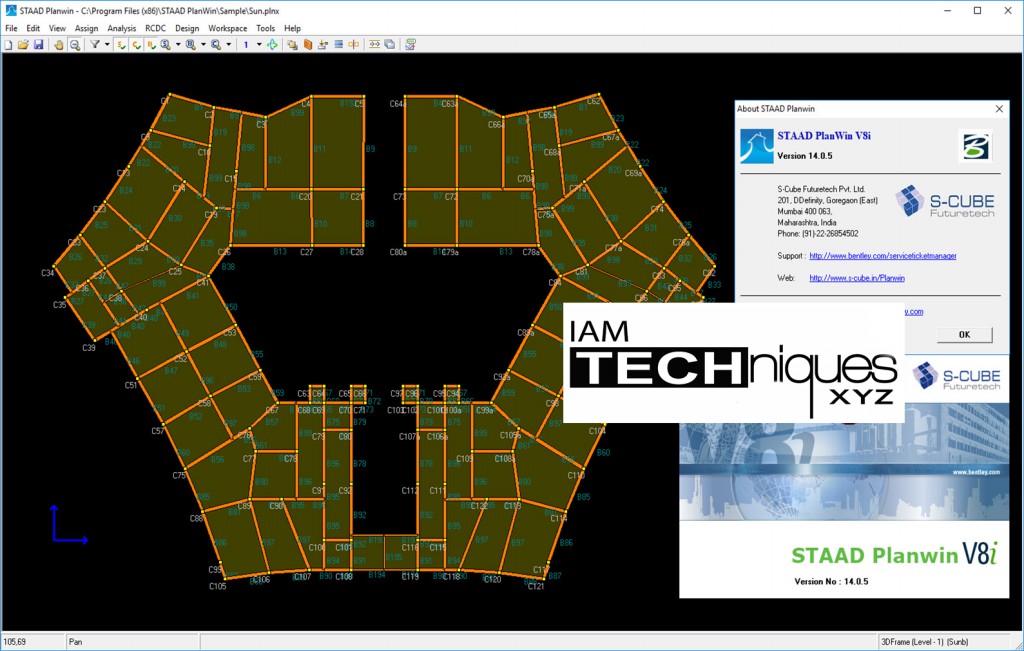Click column label C80a in the plan
Screen dimensions: 1024x651
(398, 252)
